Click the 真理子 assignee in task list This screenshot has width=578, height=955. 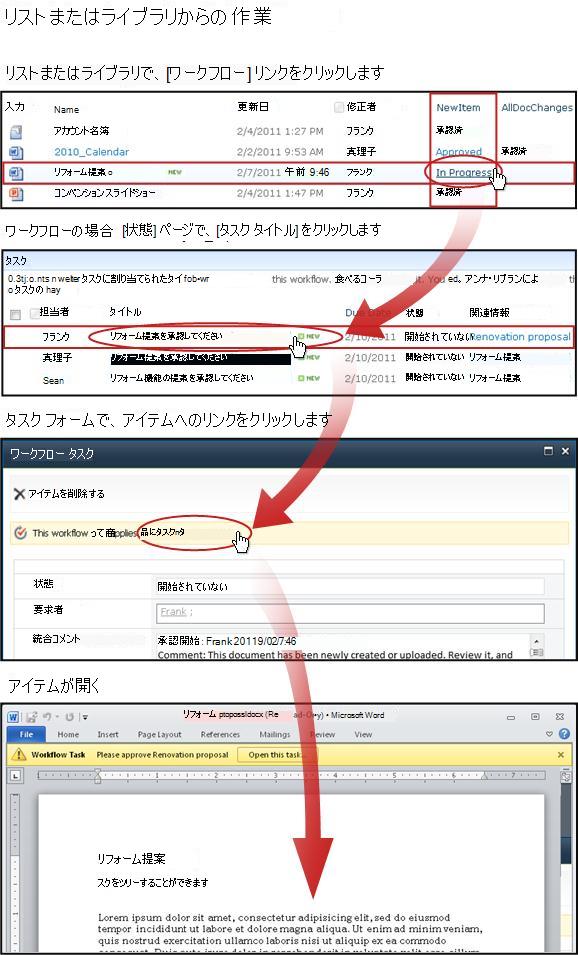click(57, 358)
